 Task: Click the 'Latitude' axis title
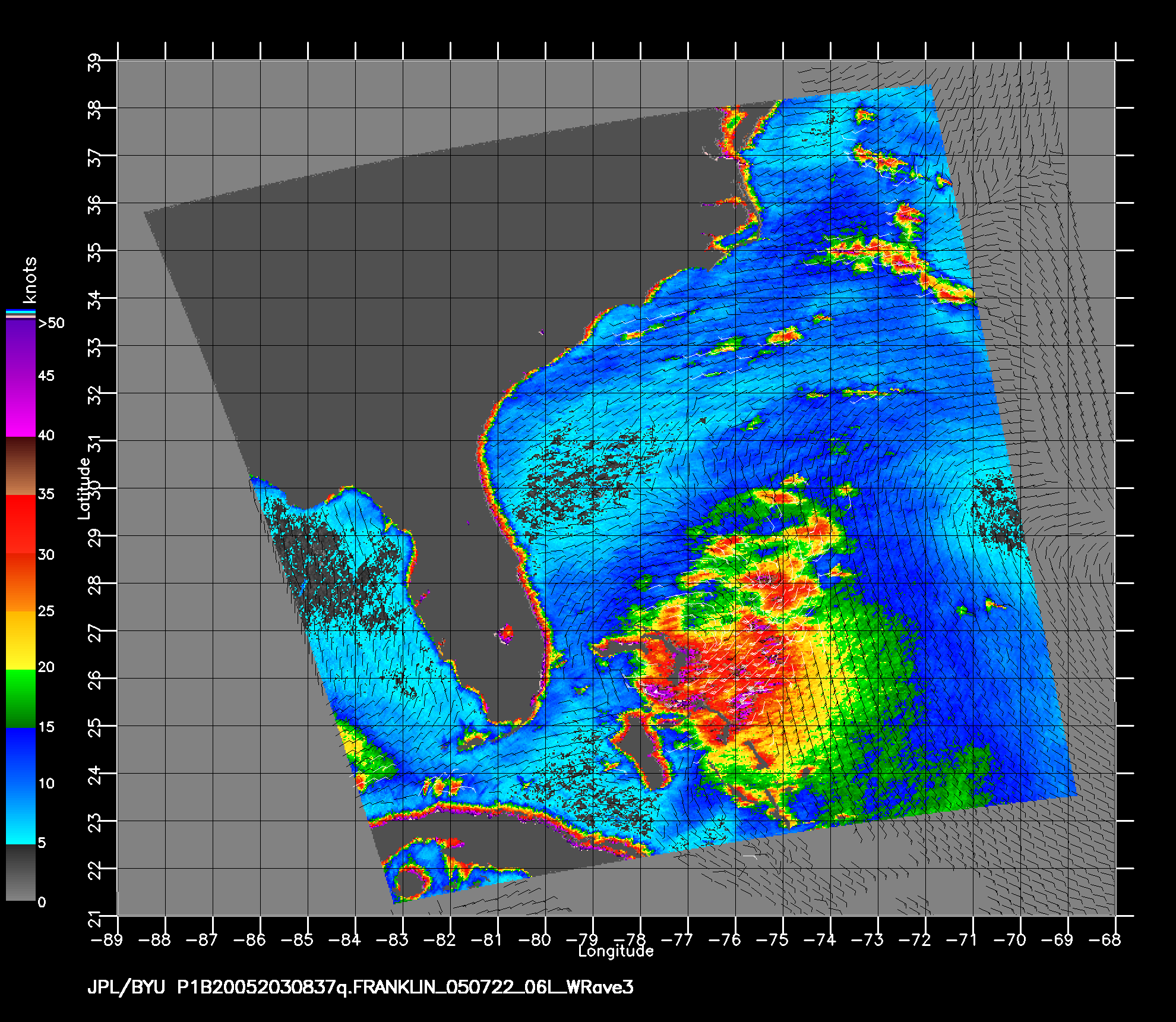[x=84, y=488]
